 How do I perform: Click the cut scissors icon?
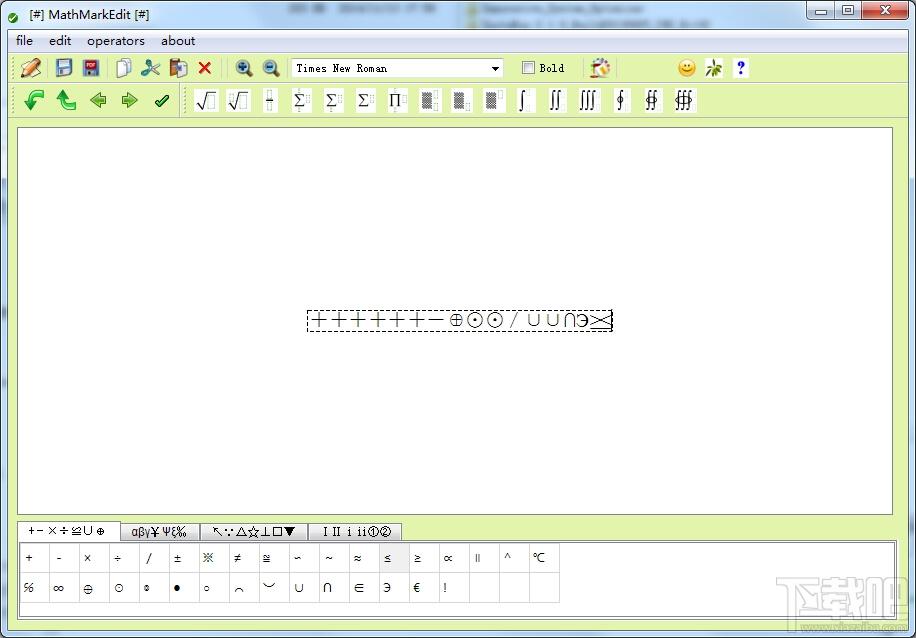point(150,68)
